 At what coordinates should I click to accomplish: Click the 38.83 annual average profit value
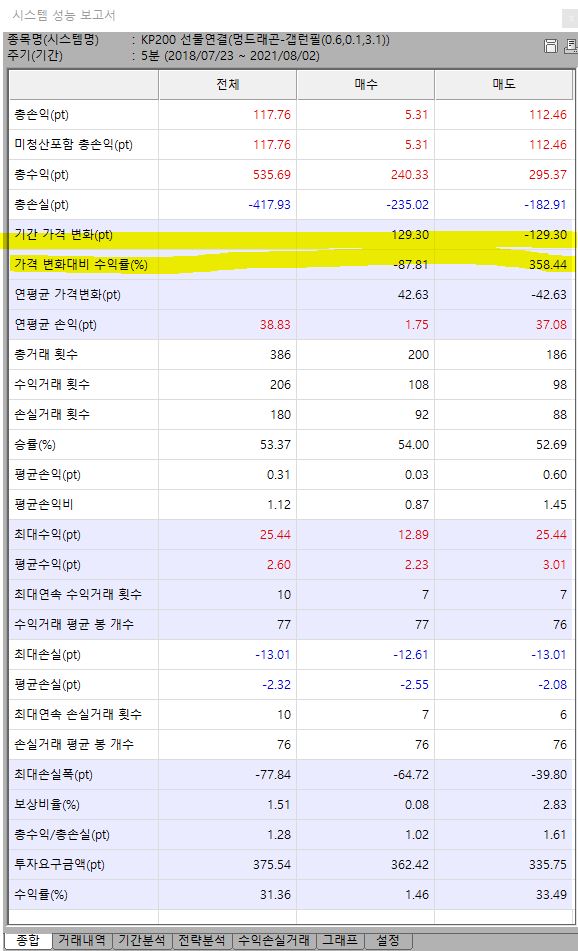275,325
